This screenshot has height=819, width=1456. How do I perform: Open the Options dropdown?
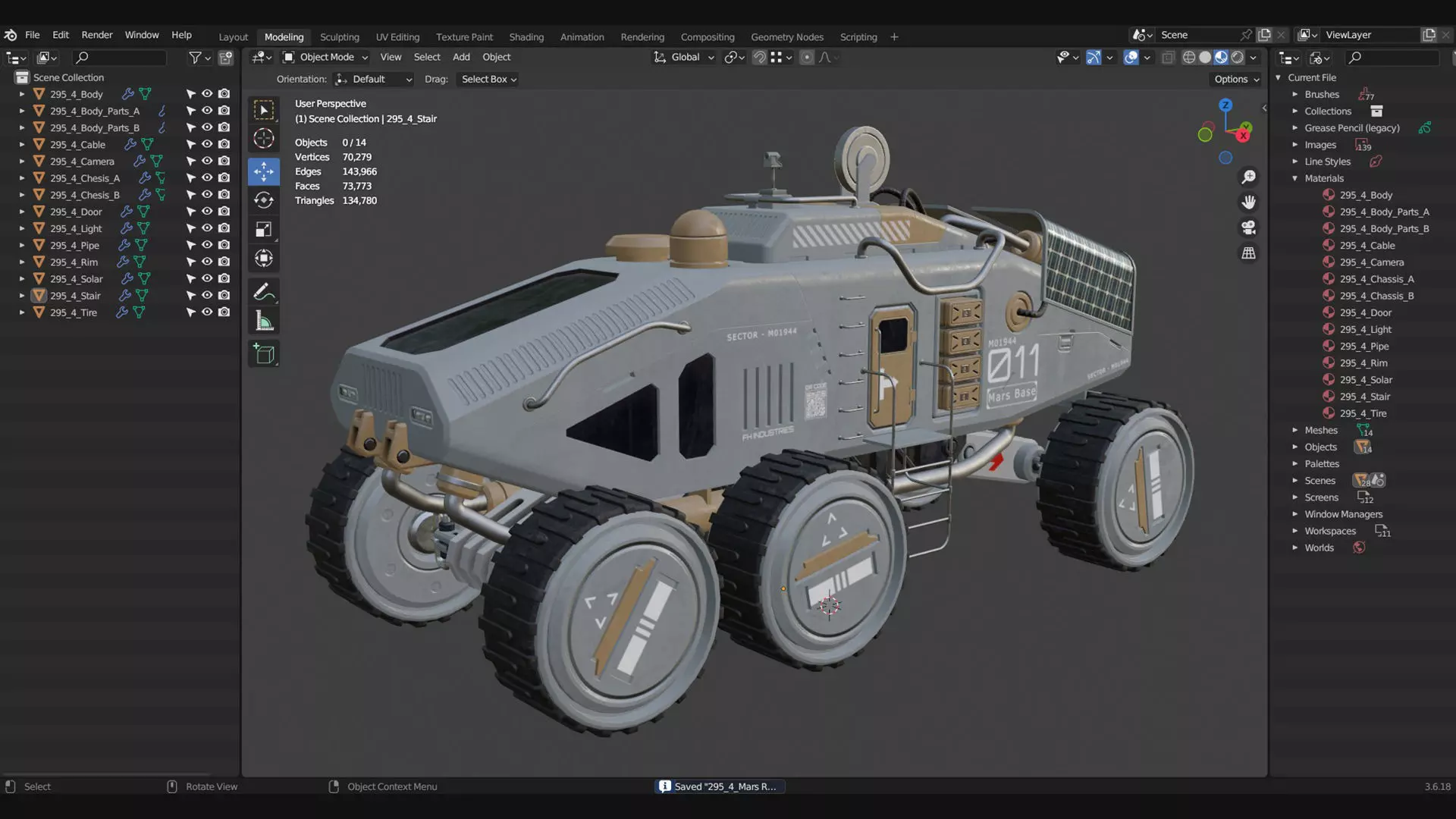tap(1235, 80)
